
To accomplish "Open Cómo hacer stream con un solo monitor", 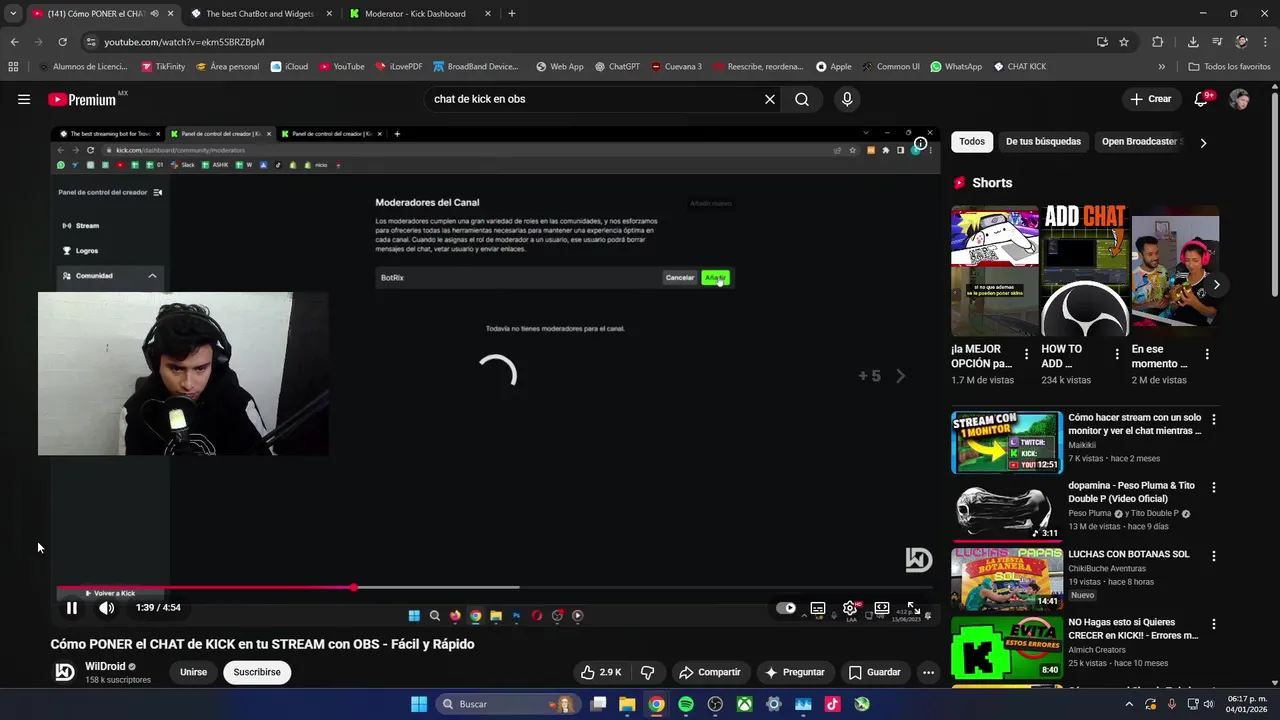I will click(1134, 424).
